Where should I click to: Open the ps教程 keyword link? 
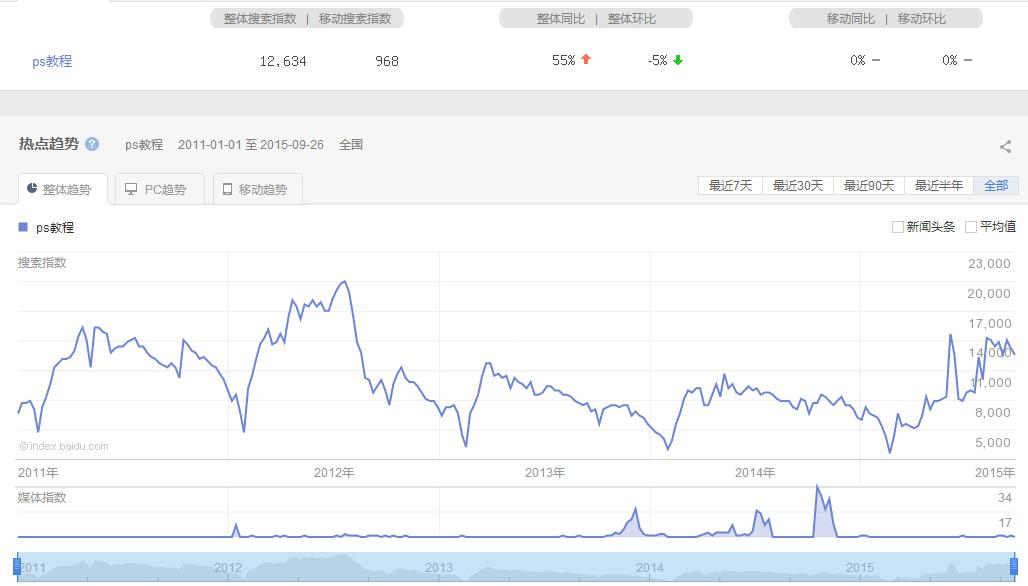coord(52,61)
